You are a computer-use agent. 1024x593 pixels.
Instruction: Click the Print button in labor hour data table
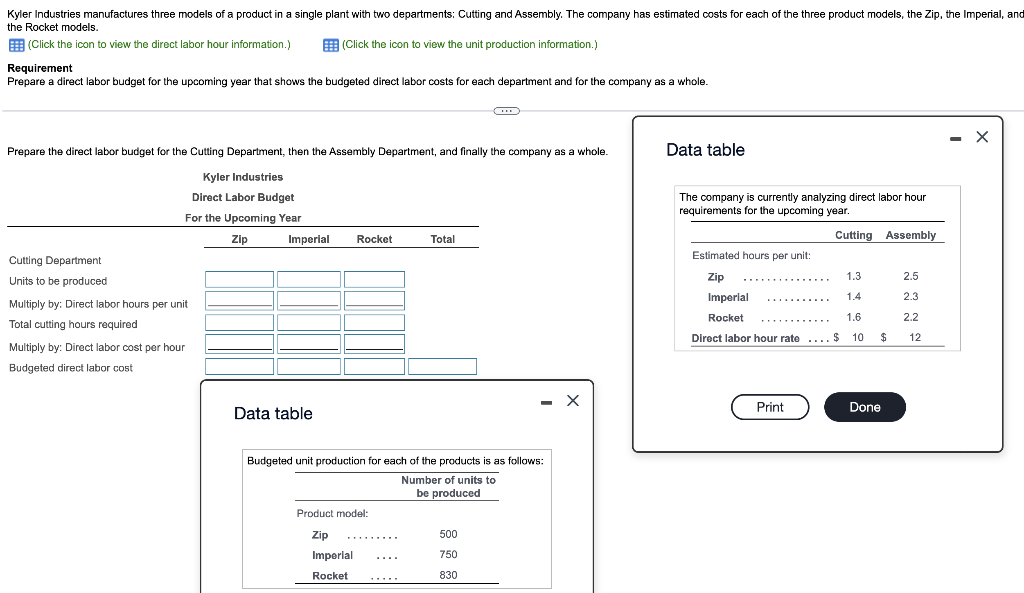coord(770,407)
